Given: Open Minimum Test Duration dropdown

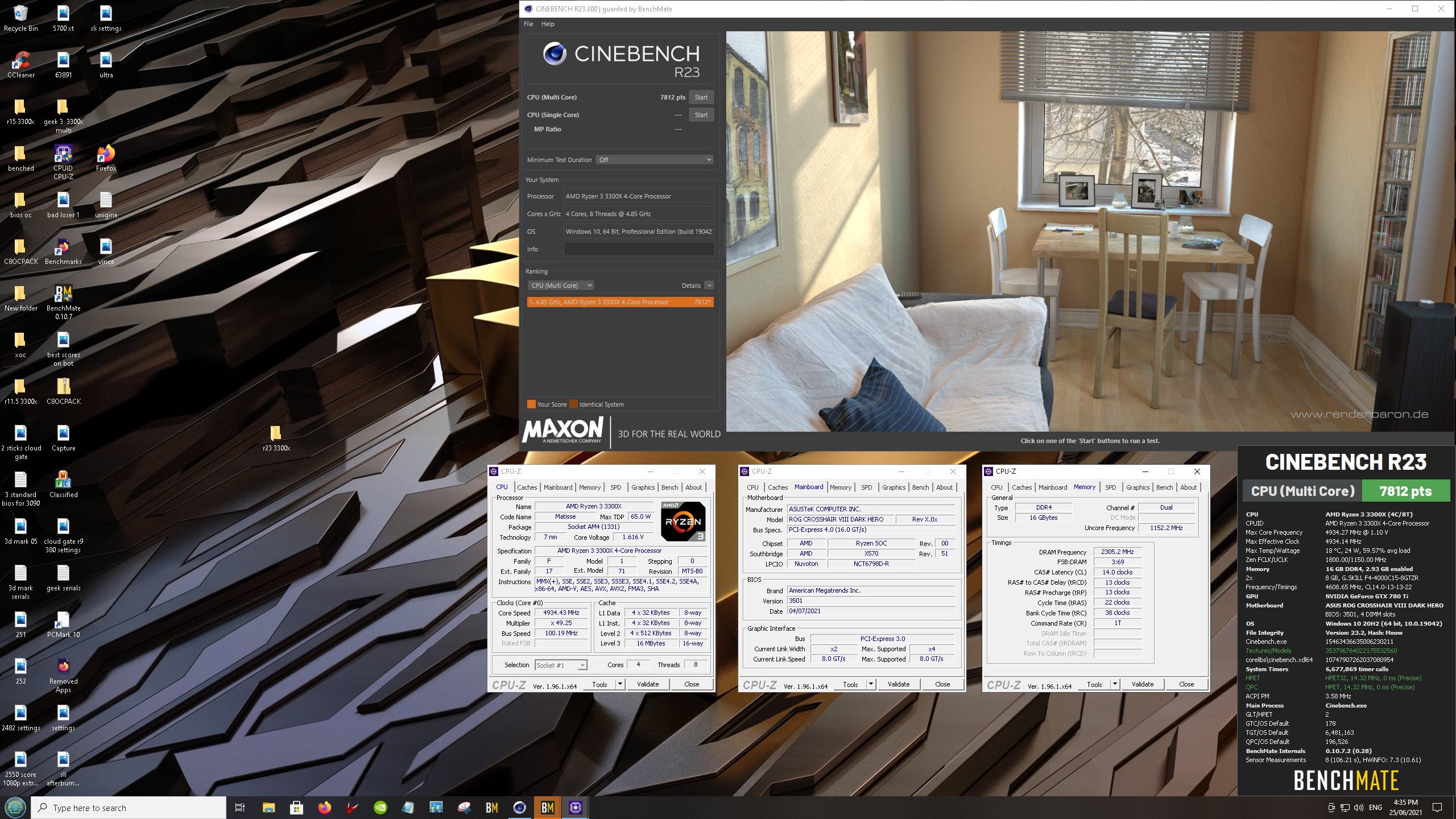Looking at the screenshot, I should tap(655, 160).
